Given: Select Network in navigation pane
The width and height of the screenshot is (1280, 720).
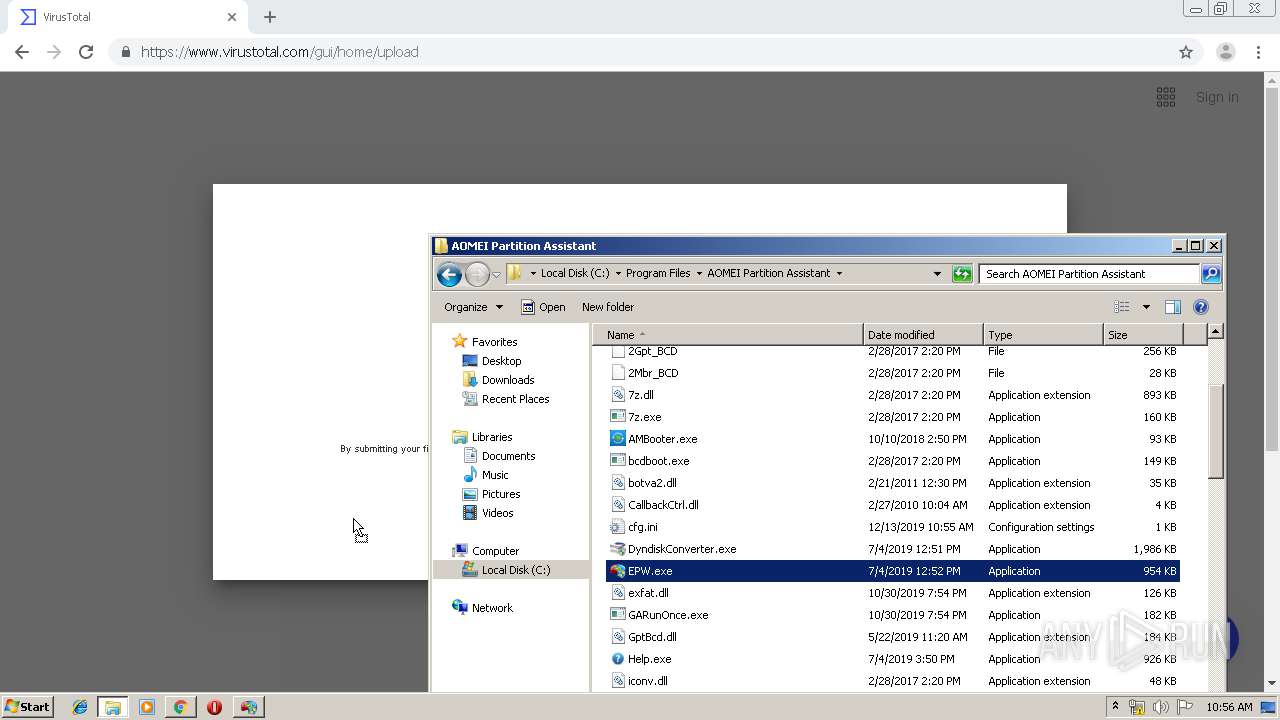Looking at the screenshot, I should (492, 608).
